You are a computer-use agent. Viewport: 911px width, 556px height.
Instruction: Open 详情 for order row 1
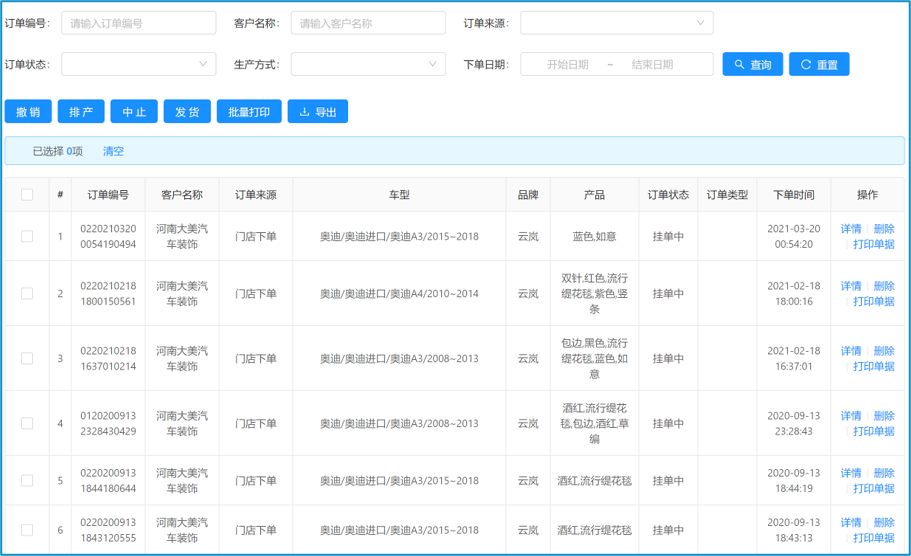click(x=850, y=229)
